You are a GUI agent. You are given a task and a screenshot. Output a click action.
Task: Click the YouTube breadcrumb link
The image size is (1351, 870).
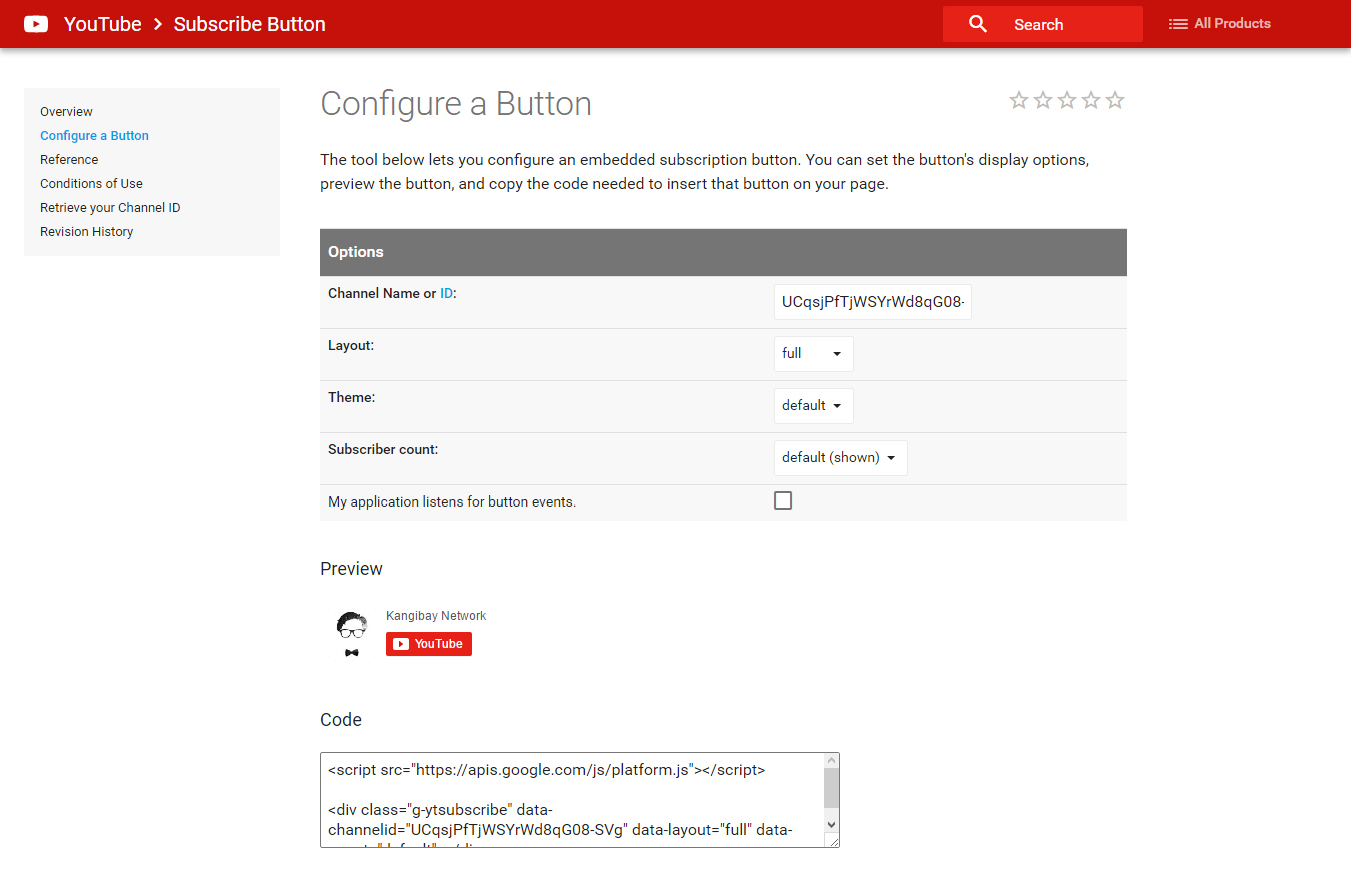tap(103, 24)
